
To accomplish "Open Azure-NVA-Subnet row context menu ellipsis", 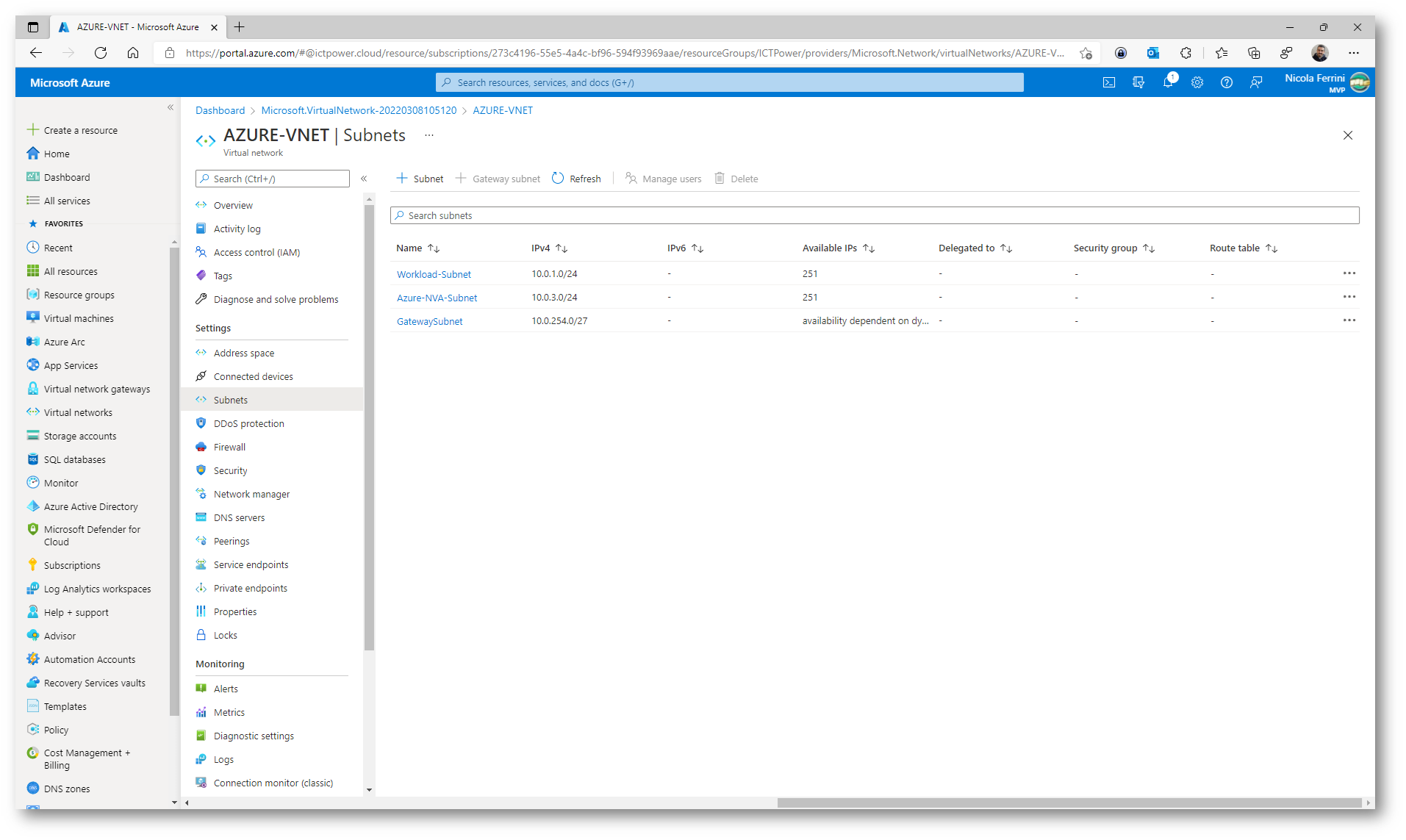I will [x=1349, y=297].
